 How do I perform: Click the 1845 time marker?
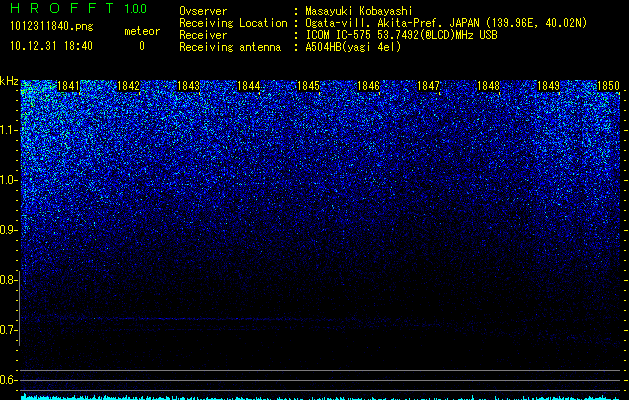tap(308, 86)
